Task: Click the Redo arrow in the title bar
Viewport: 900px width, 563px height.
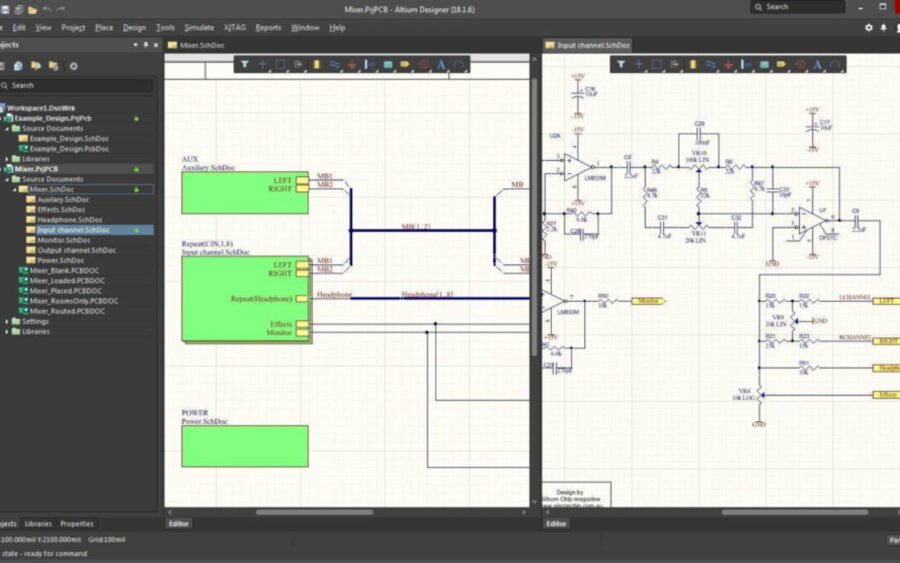Action: tap(61, 10)
